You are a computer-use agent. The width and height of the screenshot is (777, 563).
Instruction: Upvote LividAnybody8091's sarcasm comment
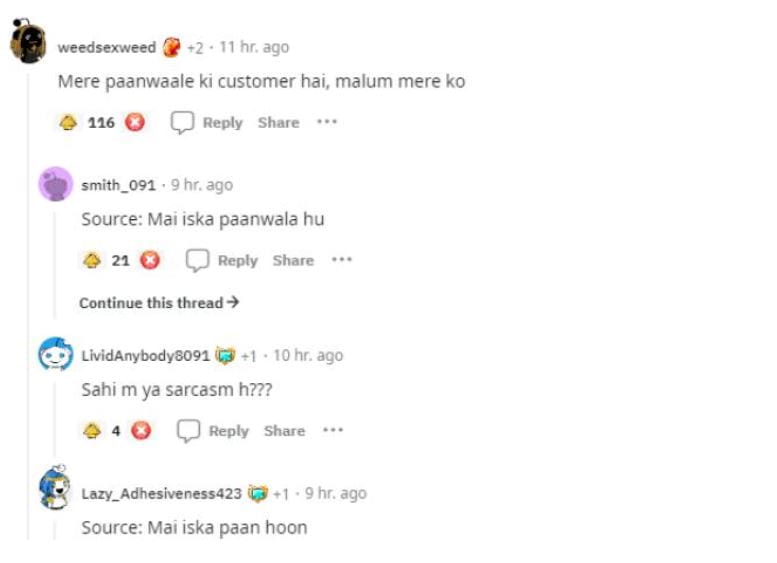pos(92,431)
